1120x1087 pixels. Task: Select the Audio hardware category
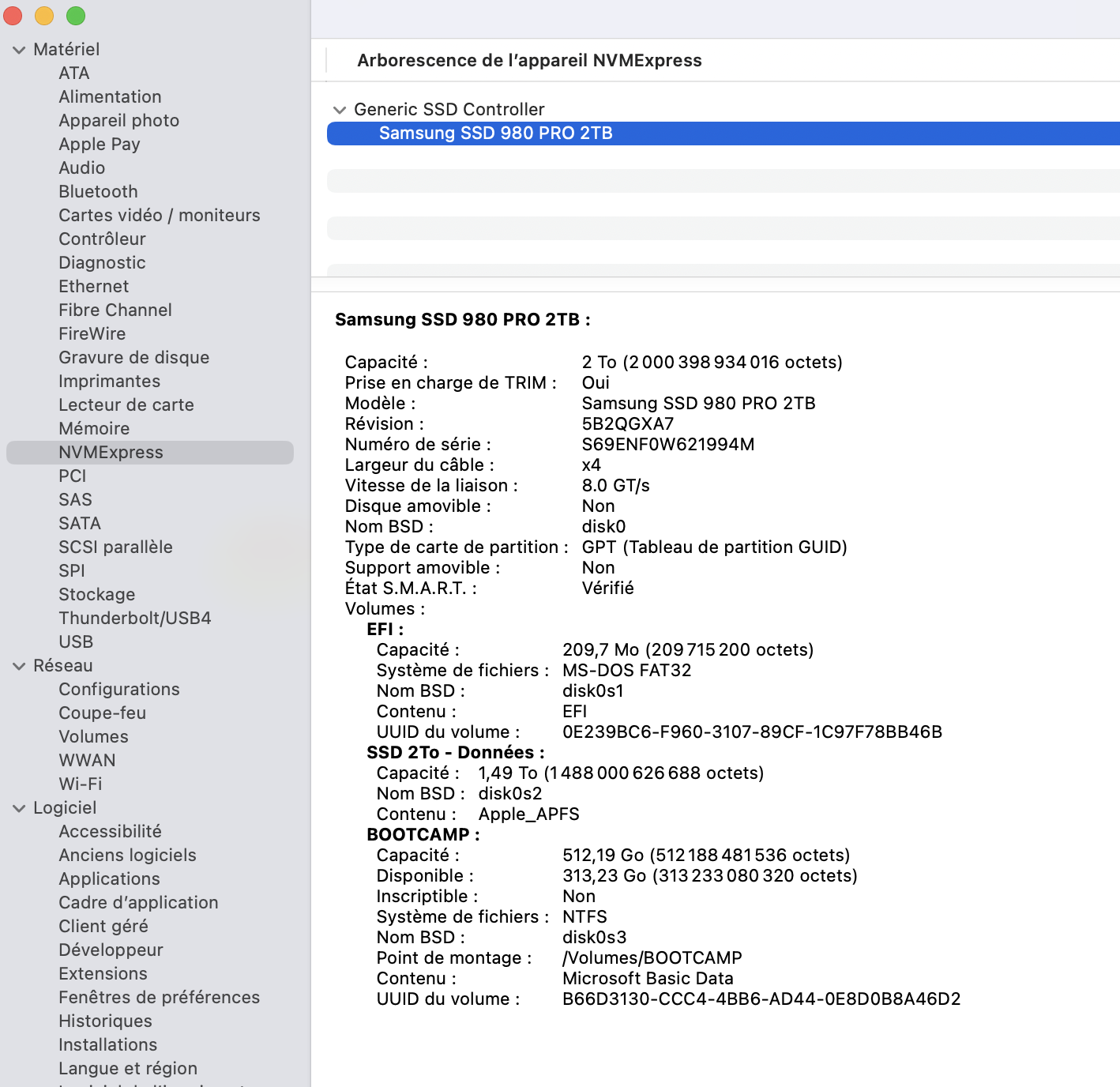(81, 167)
